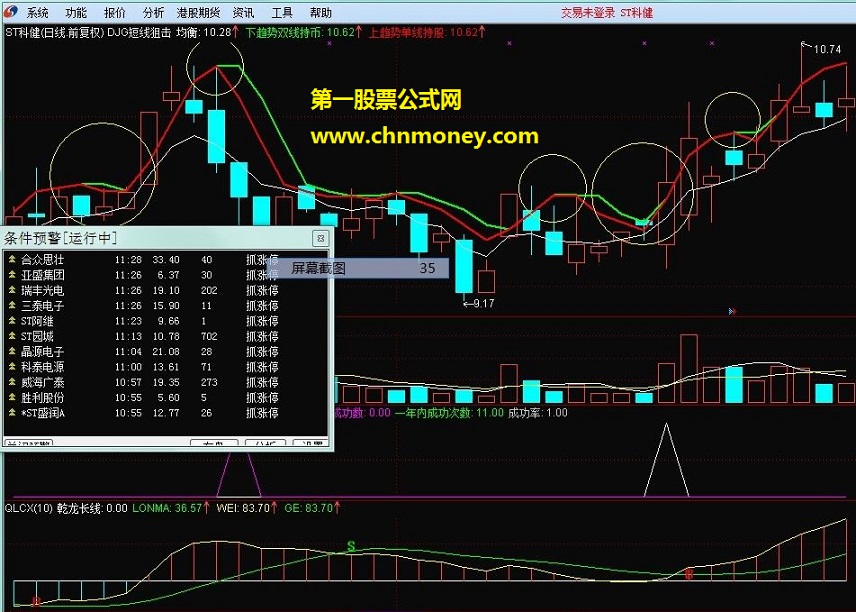Open the 港股期货 menu
856x612 pixels.
pos(198,13)
